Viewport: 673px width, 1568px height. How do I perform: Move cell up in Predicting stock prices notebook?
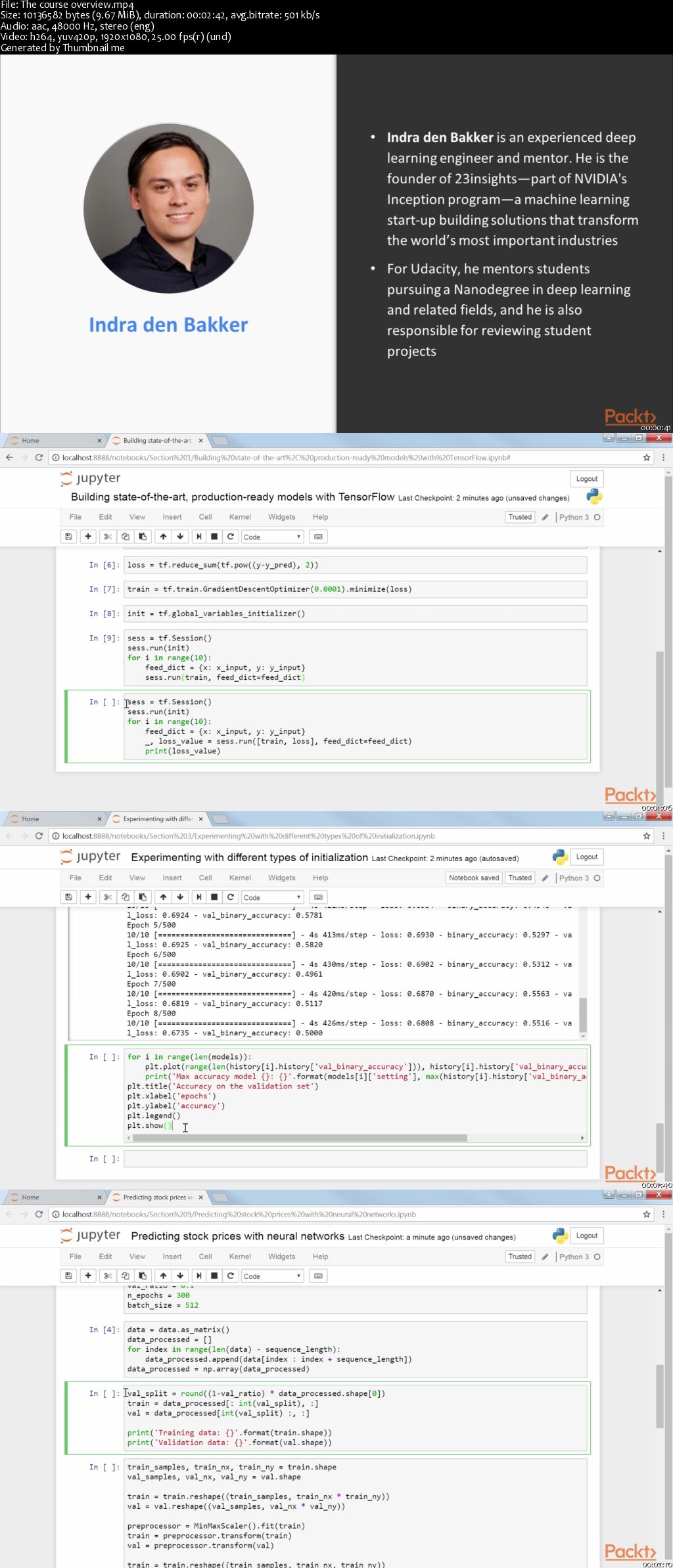click(x=163, y=1276)
